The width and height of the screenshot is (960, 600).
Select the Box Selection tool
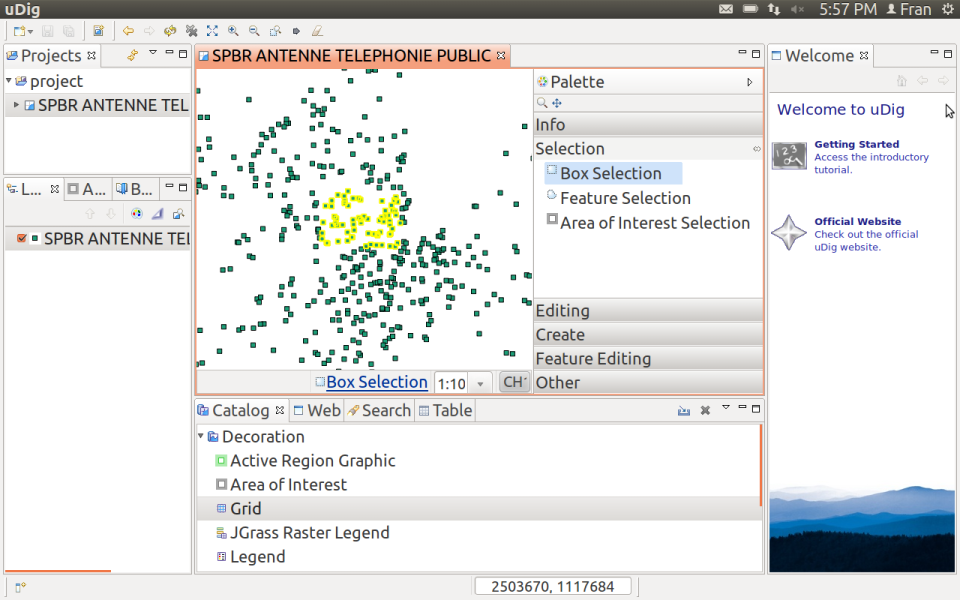tap(613, 173)
